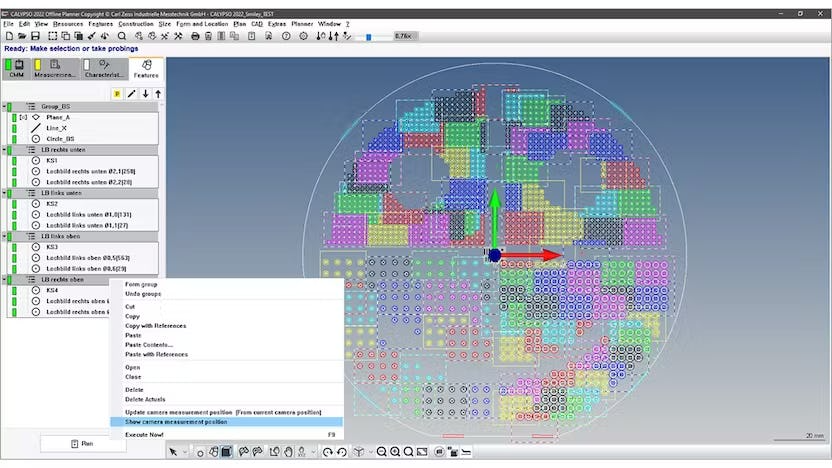
Task: Switch to the Characteristics tab
Action: (104, 69)
